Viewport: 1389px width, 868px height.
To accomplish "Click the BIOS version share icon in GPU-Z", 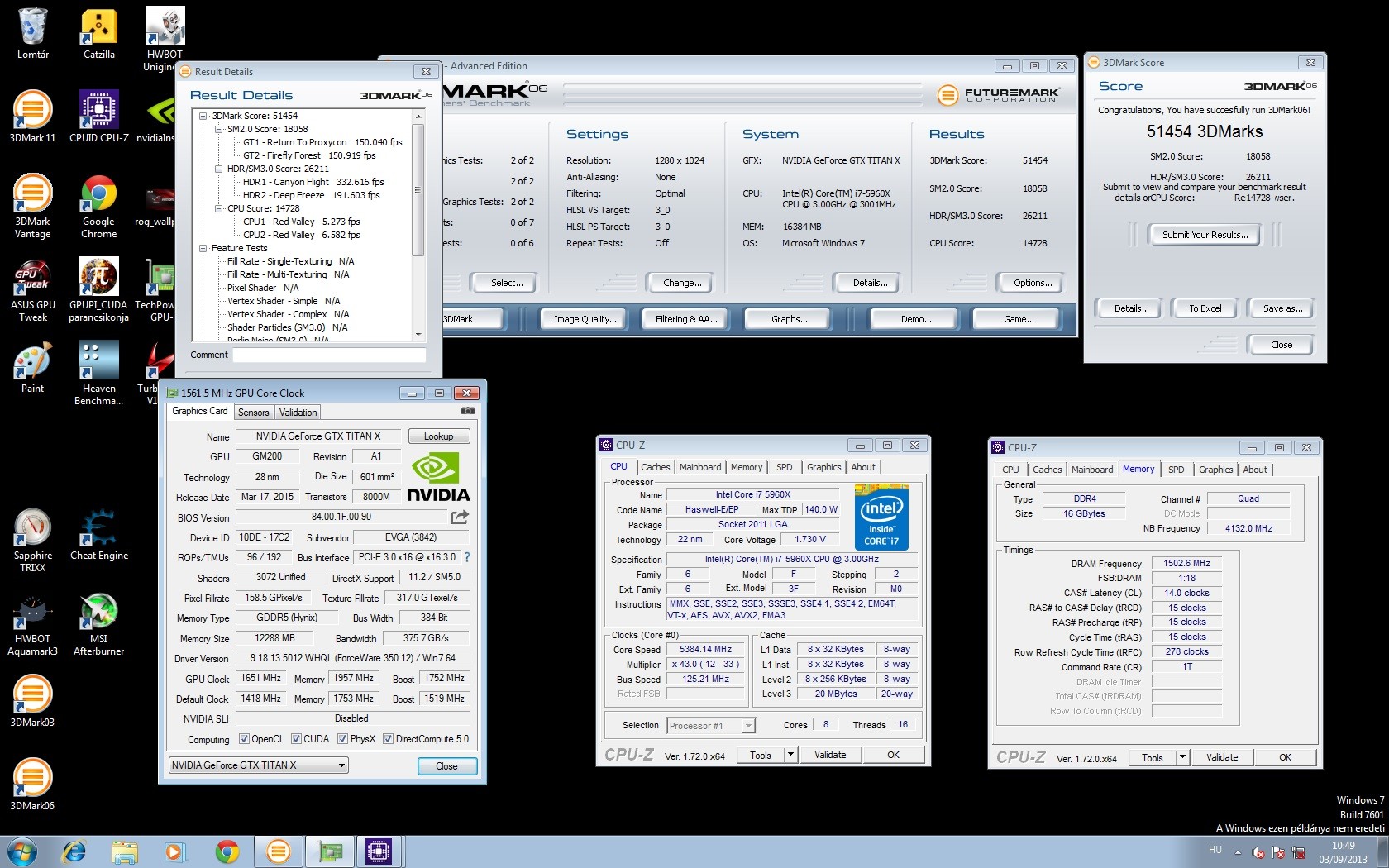I will click(x=460, y=517).
